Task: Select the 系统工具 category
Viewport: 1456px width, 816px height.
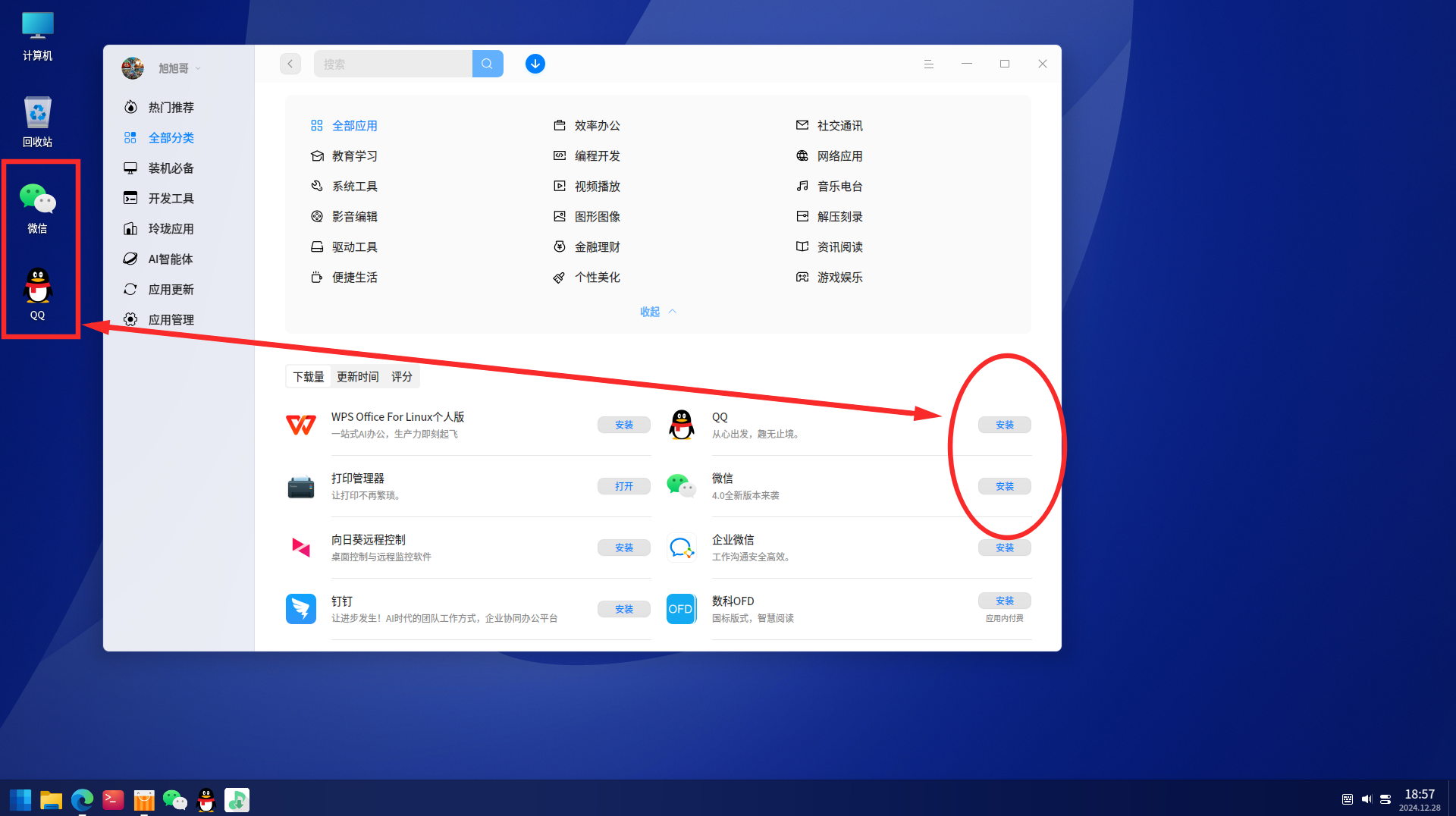Action: (344, 186)
